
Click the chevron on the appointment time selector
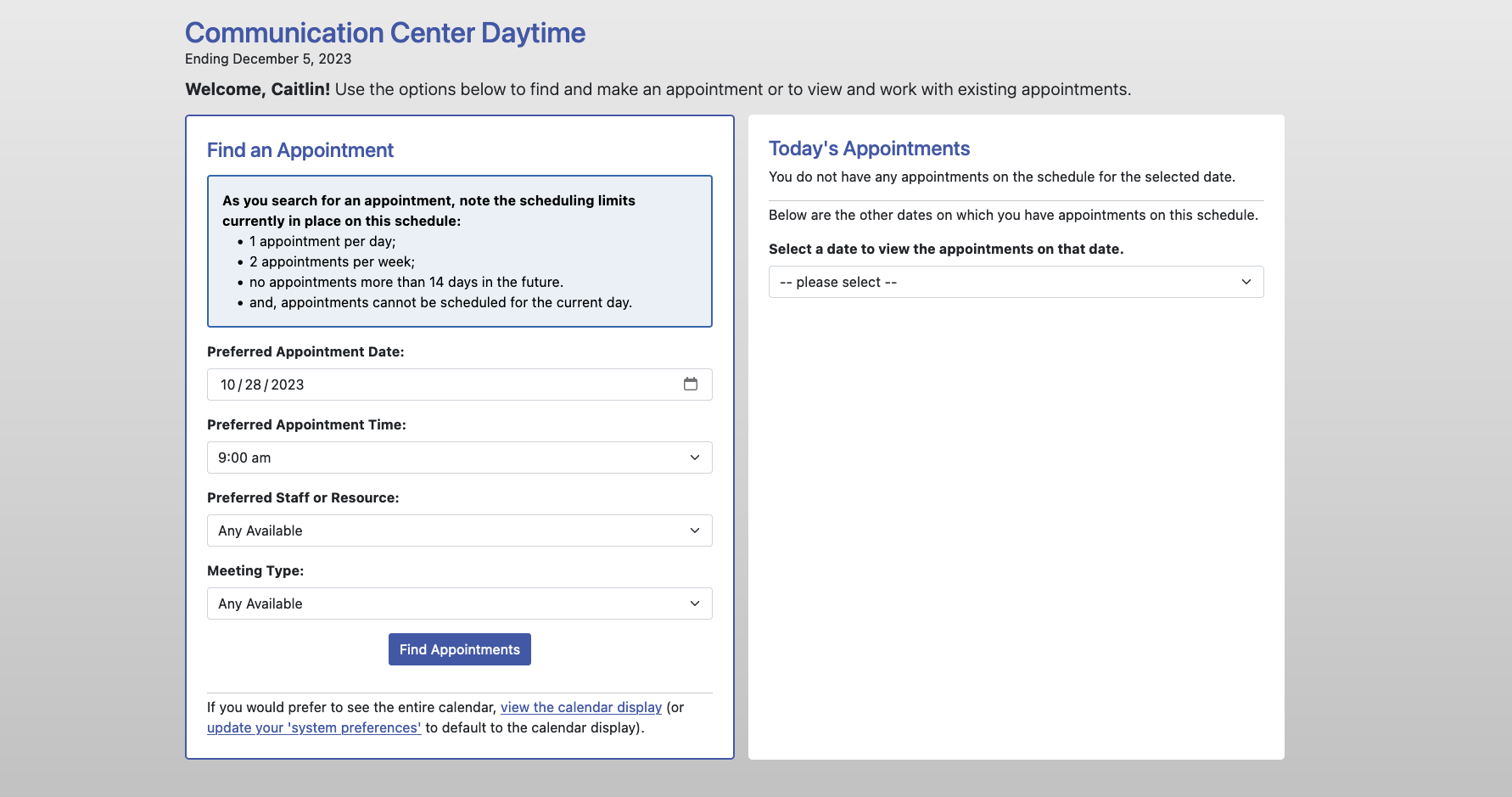696,457
